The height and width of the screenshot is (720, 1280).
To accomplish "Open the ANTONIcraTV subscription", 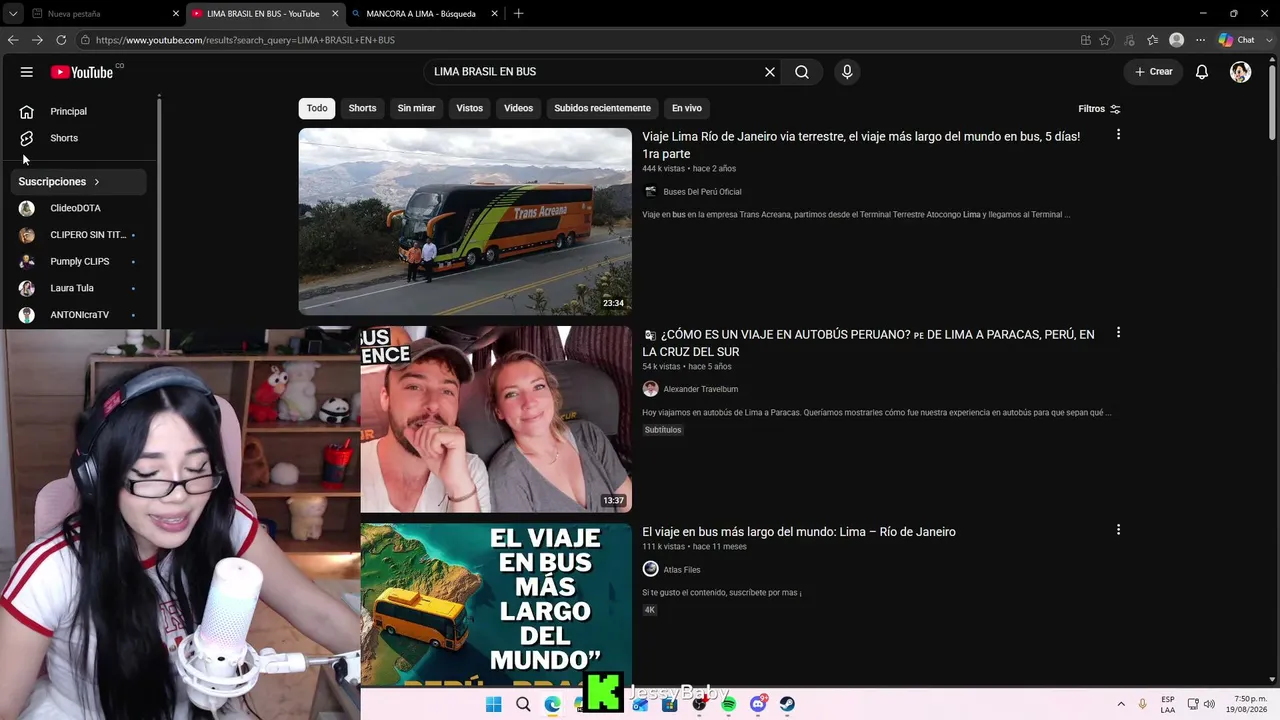I will click(x=79, y=315).
